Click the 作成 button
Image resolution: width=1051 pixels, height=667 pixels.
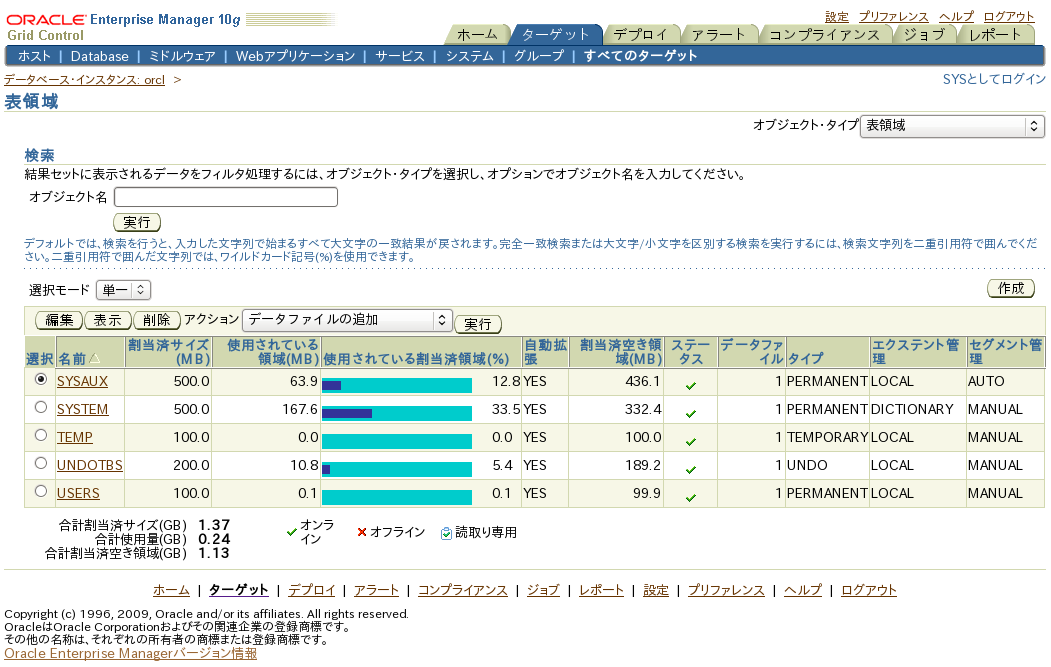1011,288
